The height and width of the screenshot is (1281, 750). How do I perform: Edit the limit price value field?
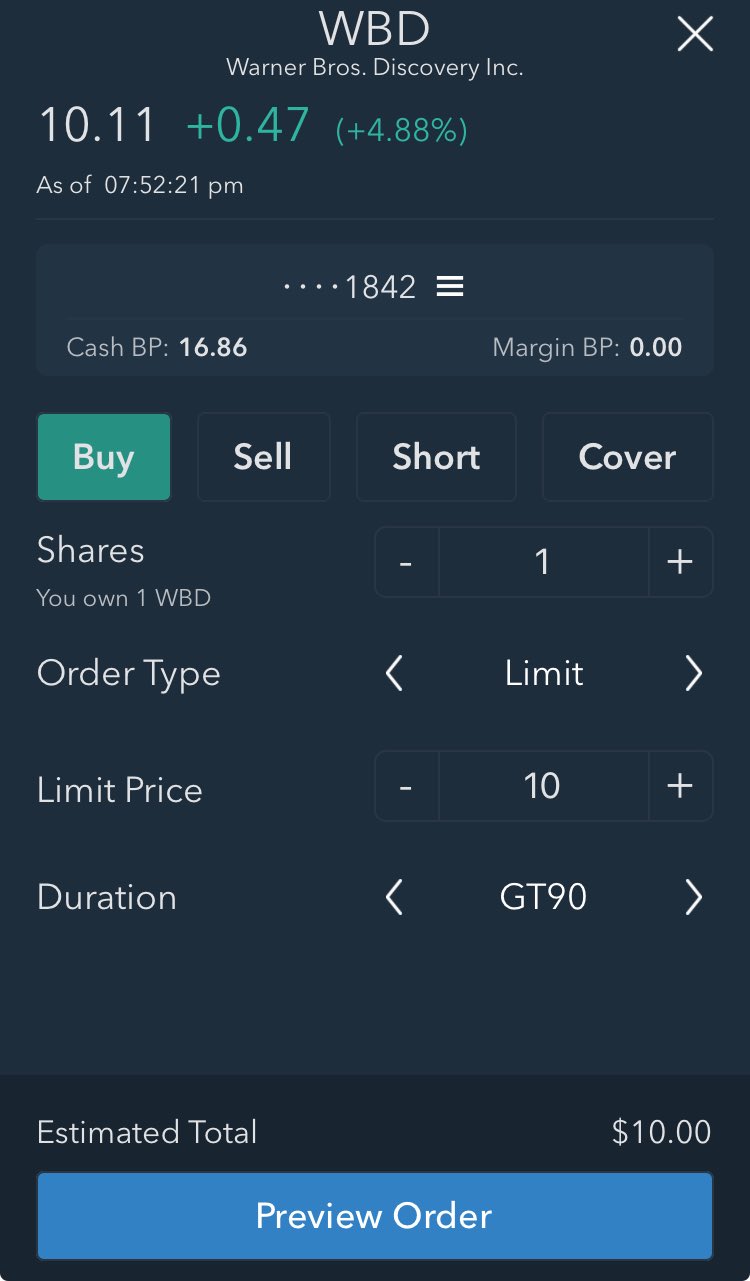pyautogui.click(x=543, y=786)
